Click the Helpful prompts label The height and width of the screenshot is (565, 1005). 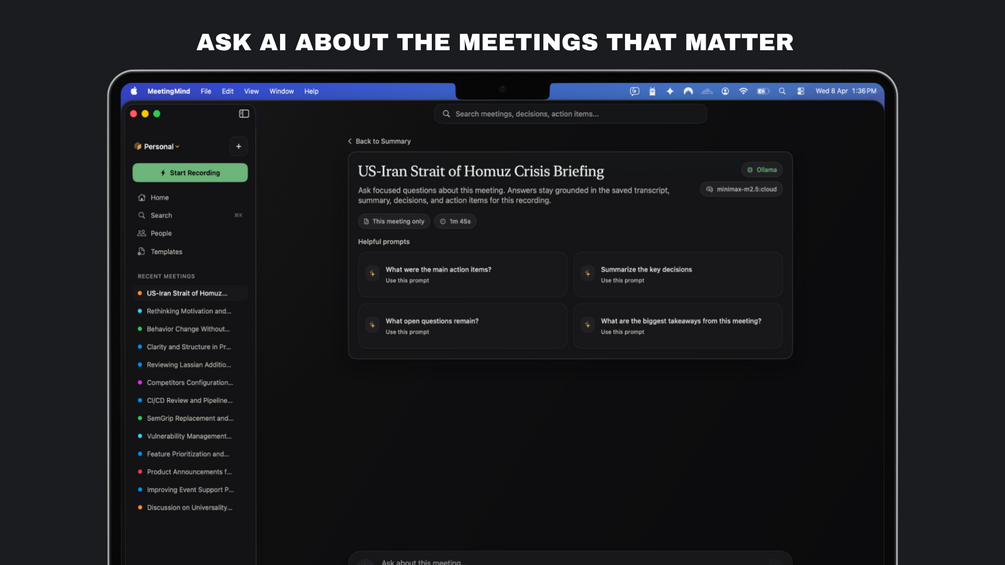click(383, 242)
